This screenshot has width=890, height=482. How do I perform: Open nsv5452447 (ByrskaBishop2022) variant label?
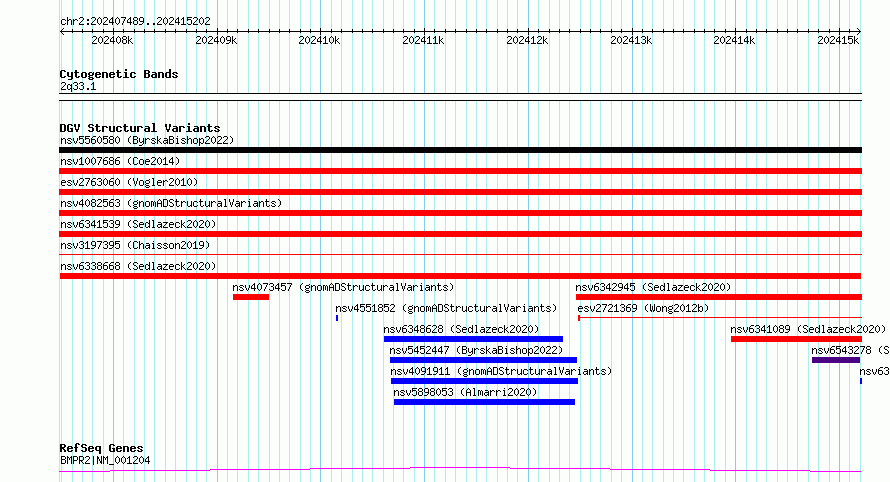[x=476, y=350]
